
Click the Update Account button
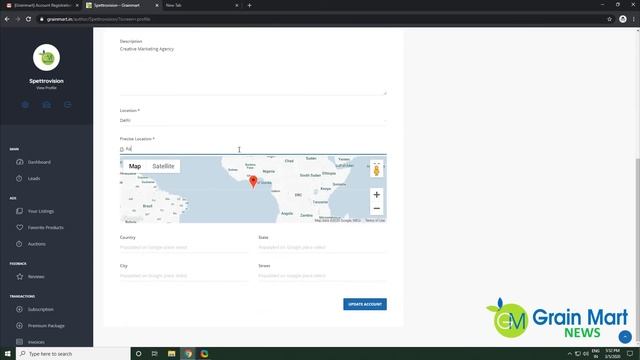pos(365,304)
